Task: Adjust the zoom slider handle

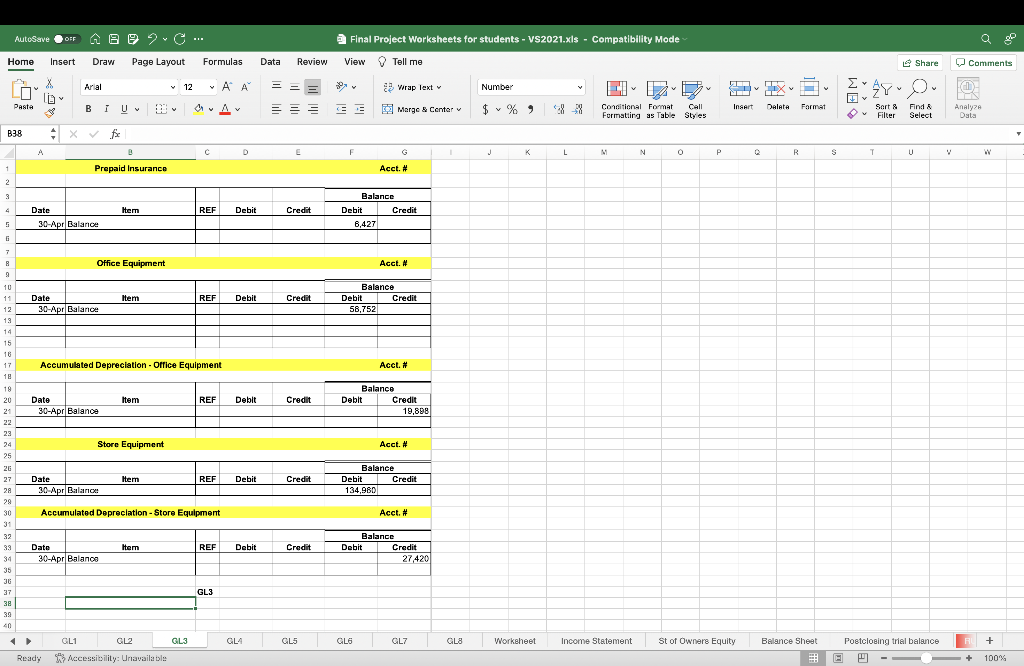Action: pos(925,658)
